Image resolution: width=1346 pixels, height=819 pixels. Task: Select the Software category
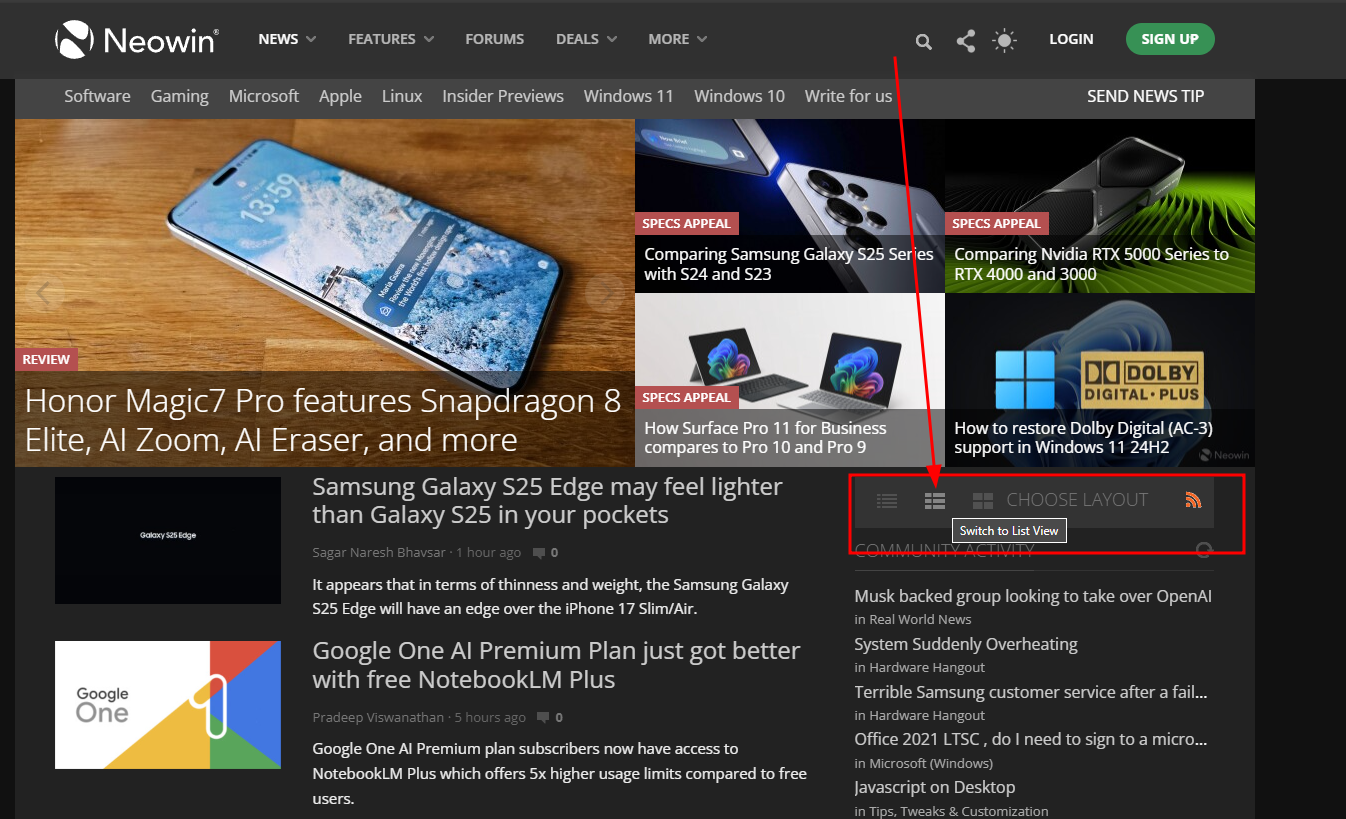pos(97,96)
